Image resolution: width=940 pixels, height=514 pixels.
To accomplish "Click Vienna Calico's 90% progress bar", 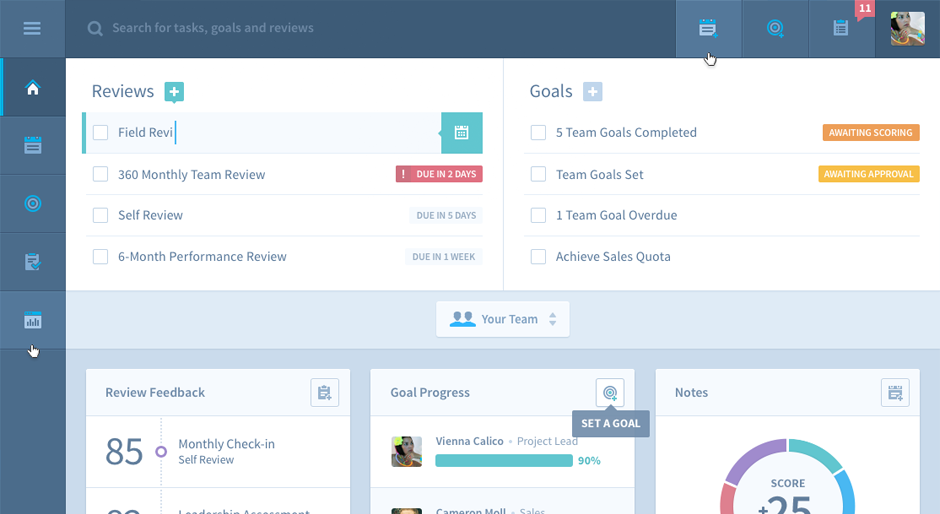I will click(504, 461).
